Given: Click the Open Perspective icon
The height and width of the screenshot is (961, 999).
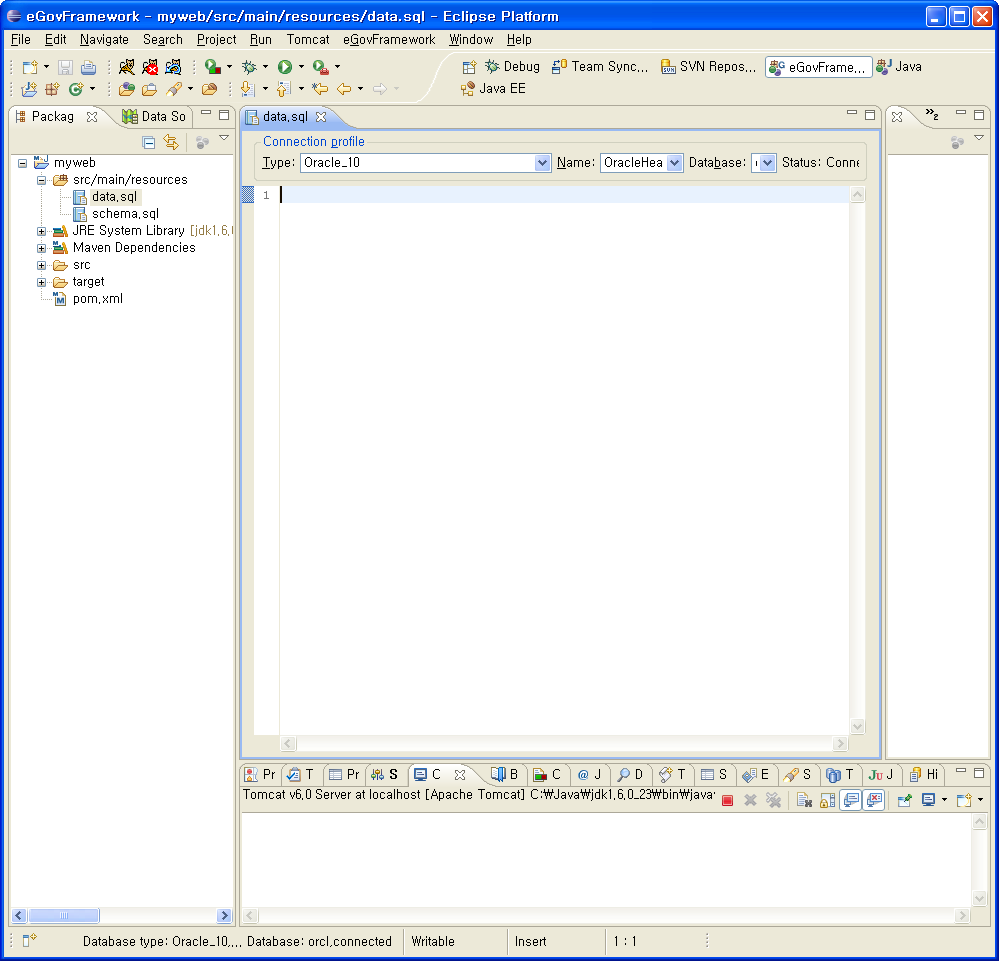Looking at the screenshot, I should (x=470, y=67).
